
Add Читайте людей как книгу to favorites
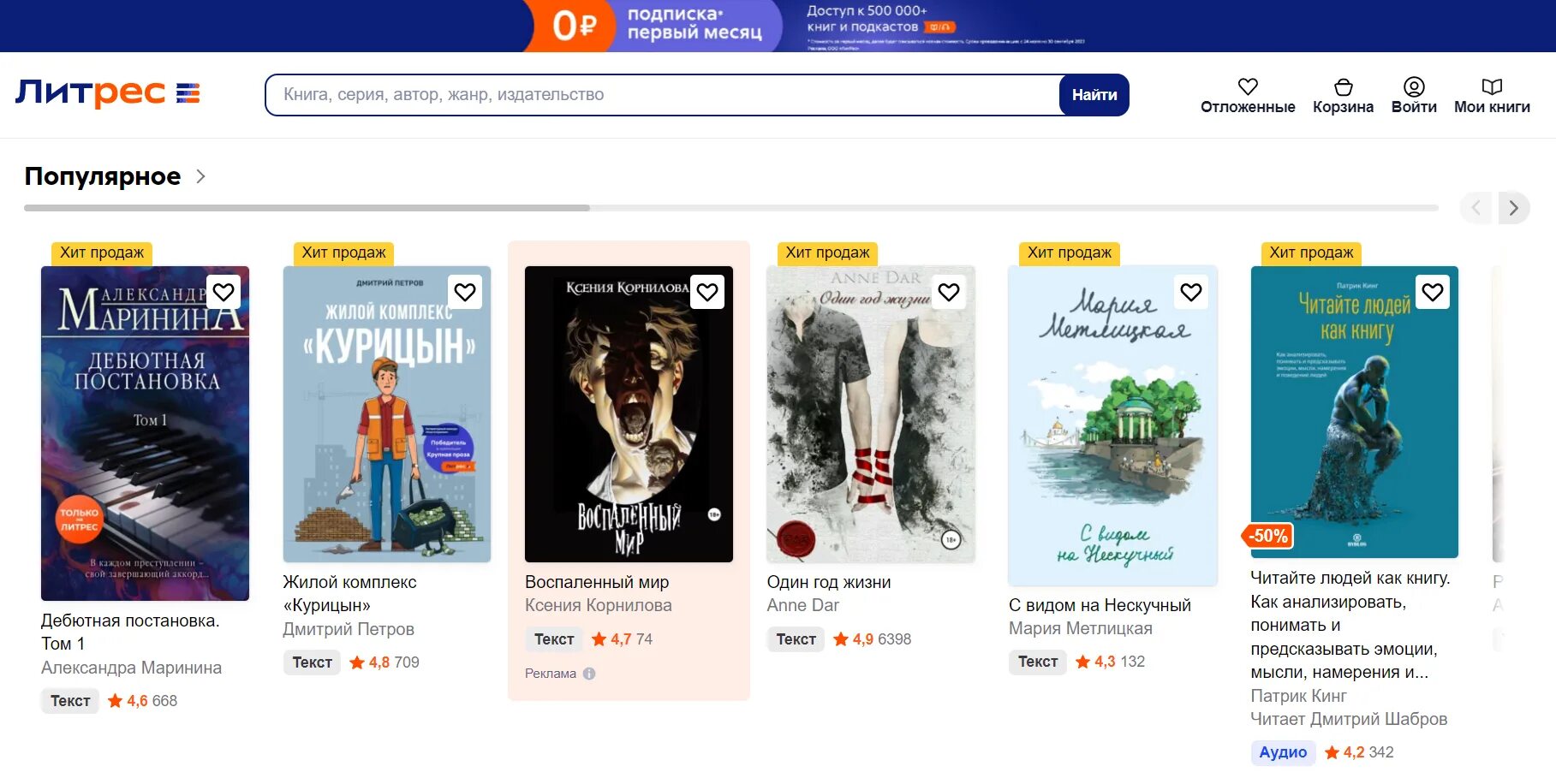coord(1433,292)
